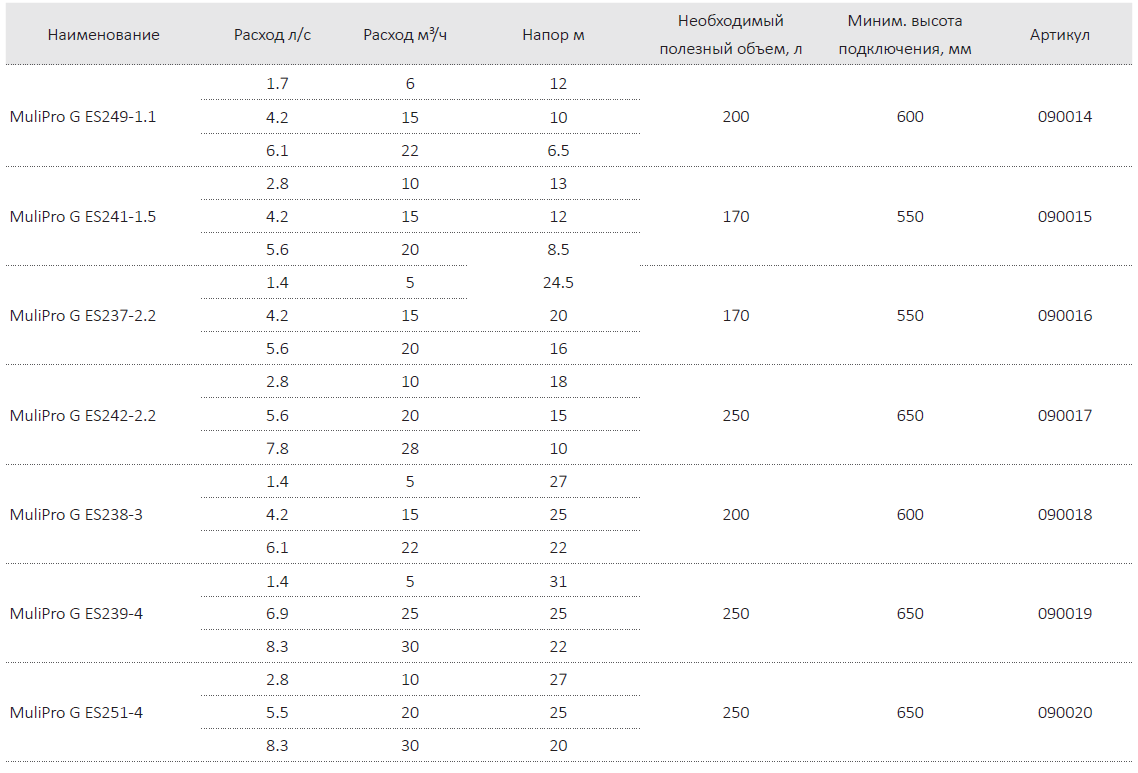1138x773 pixels.
Task: Select the Миним. высота подключения header
Action: (x=904, y=35)
